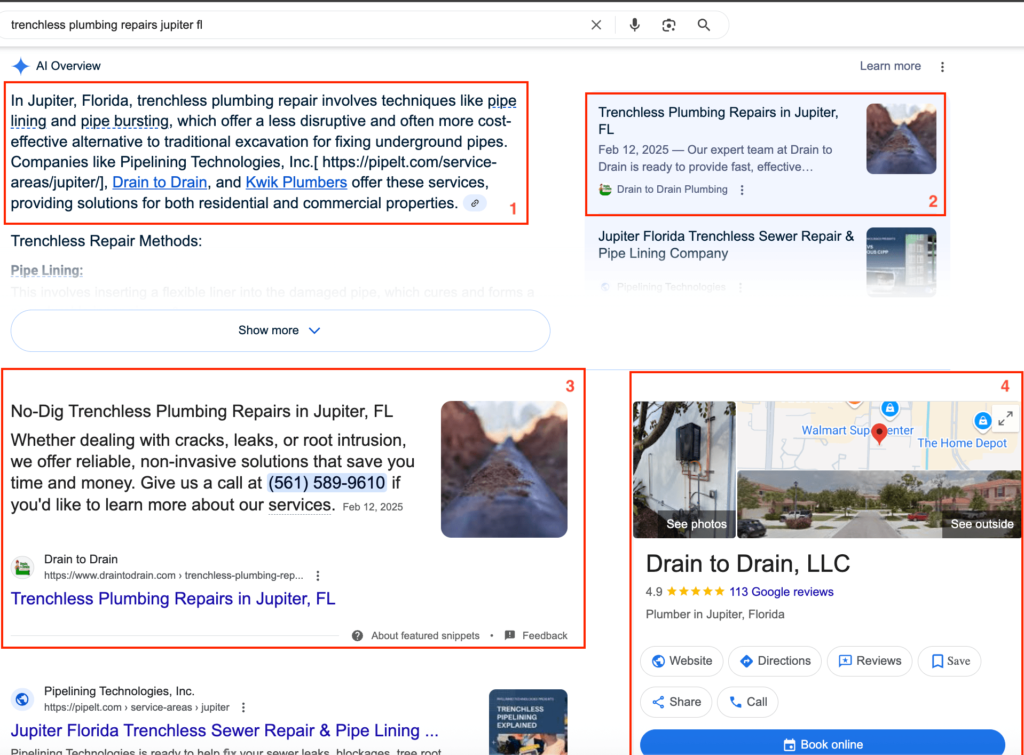The height and width of the screenshot is (755, 1024).
Task: Open the three-dot menu beside Learn more
Action: pyautogui.click(x=941, y=66)
